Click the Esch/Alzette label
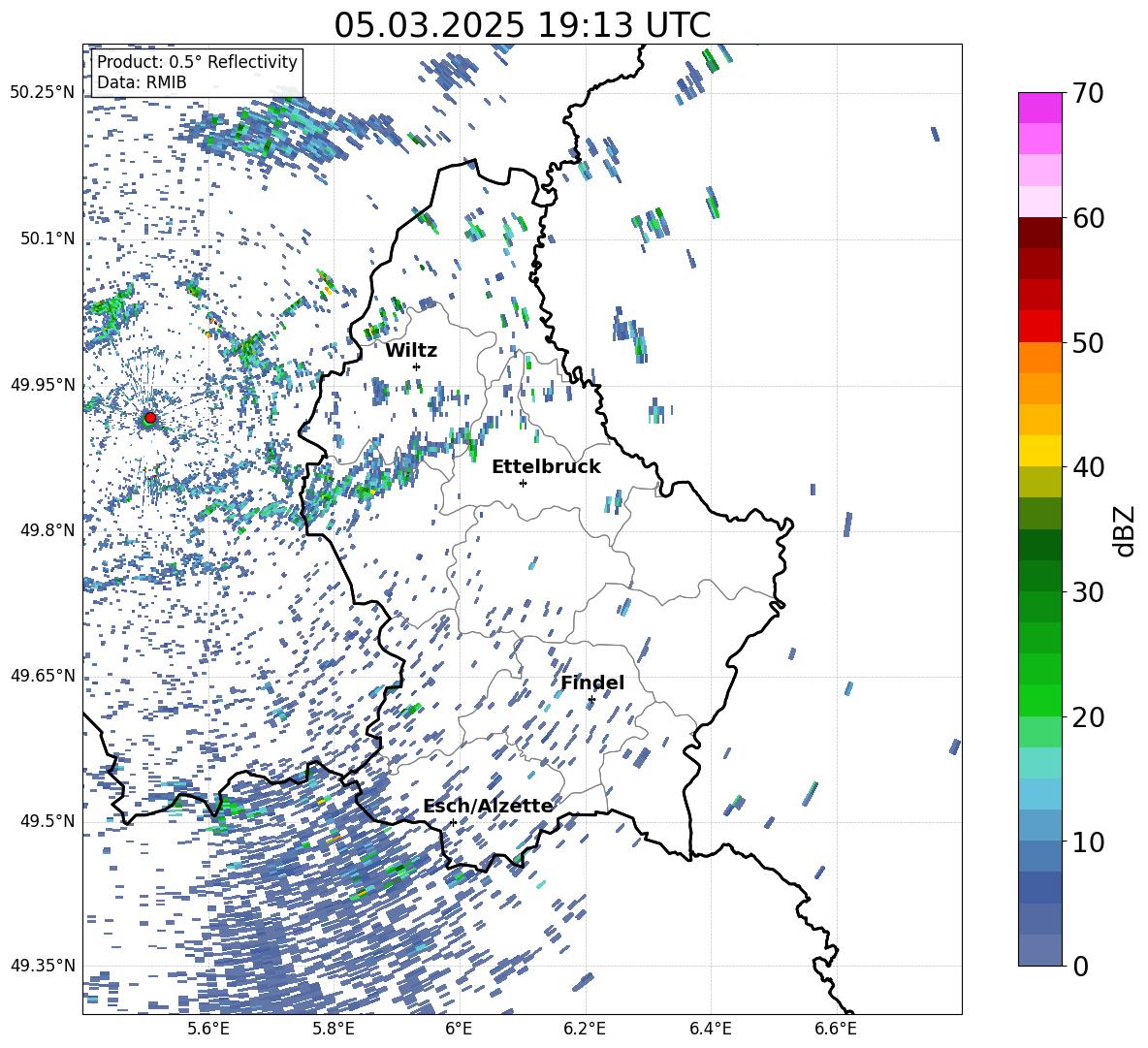The height and width of the screenshot is (1048, 1148). [488, 806]
